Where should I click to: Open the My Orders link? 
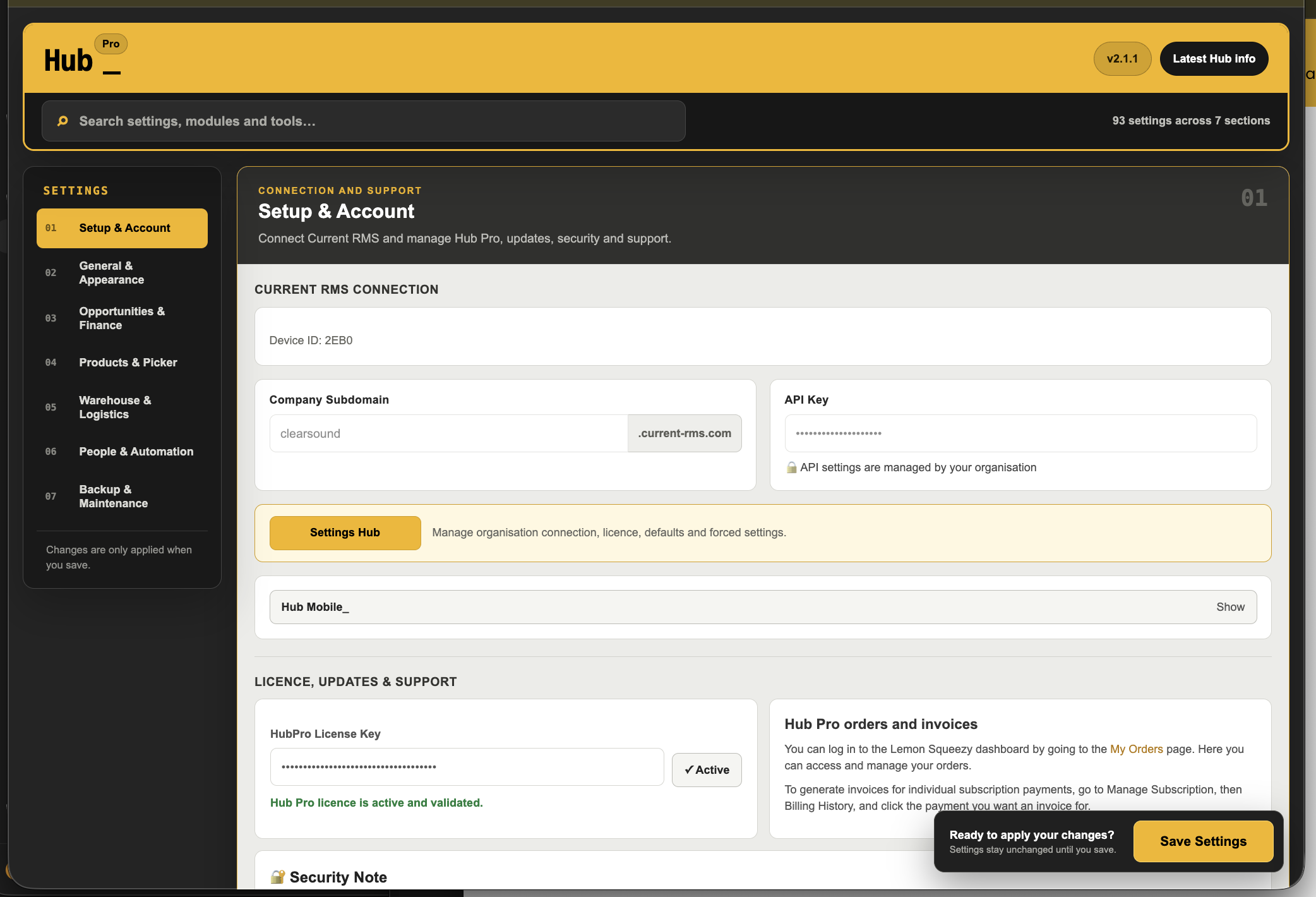(1136, 749)
